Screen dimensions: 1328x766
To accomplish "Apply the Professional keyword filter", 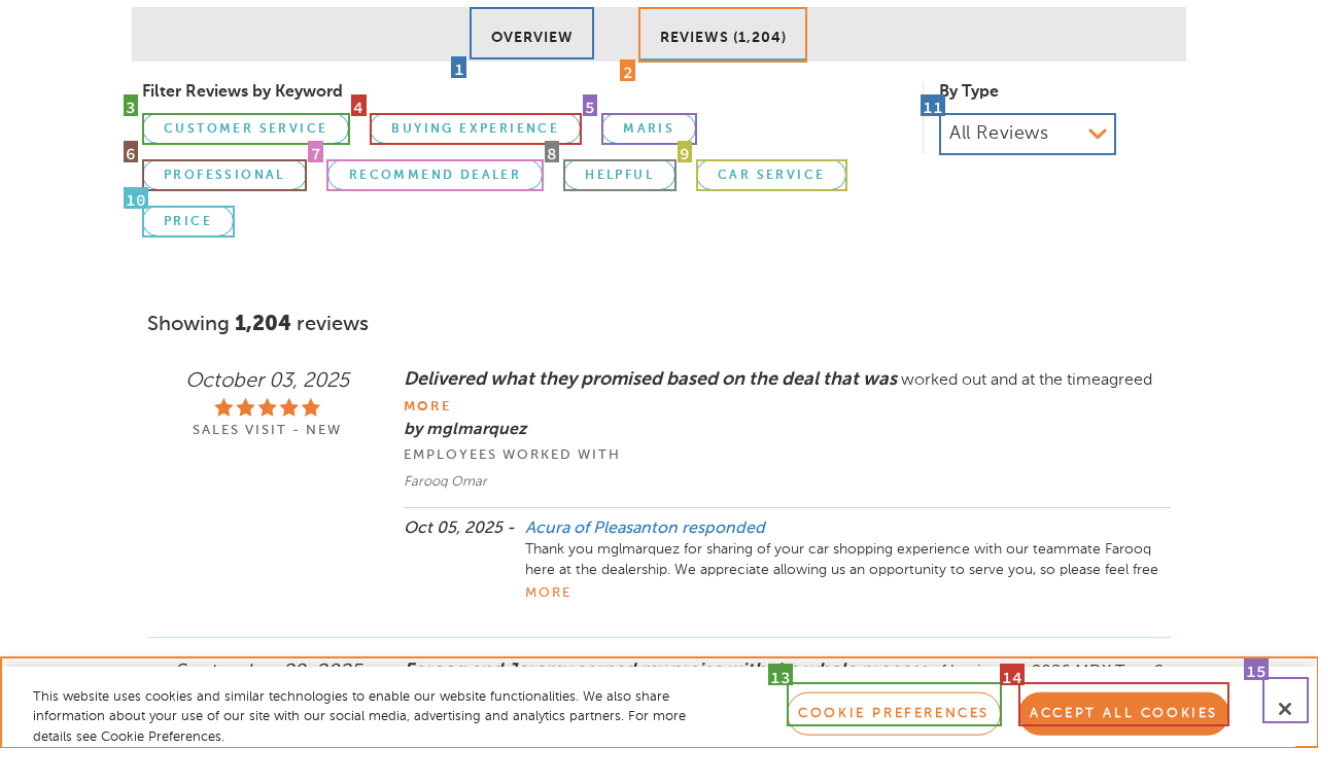I will pos(224,174).
